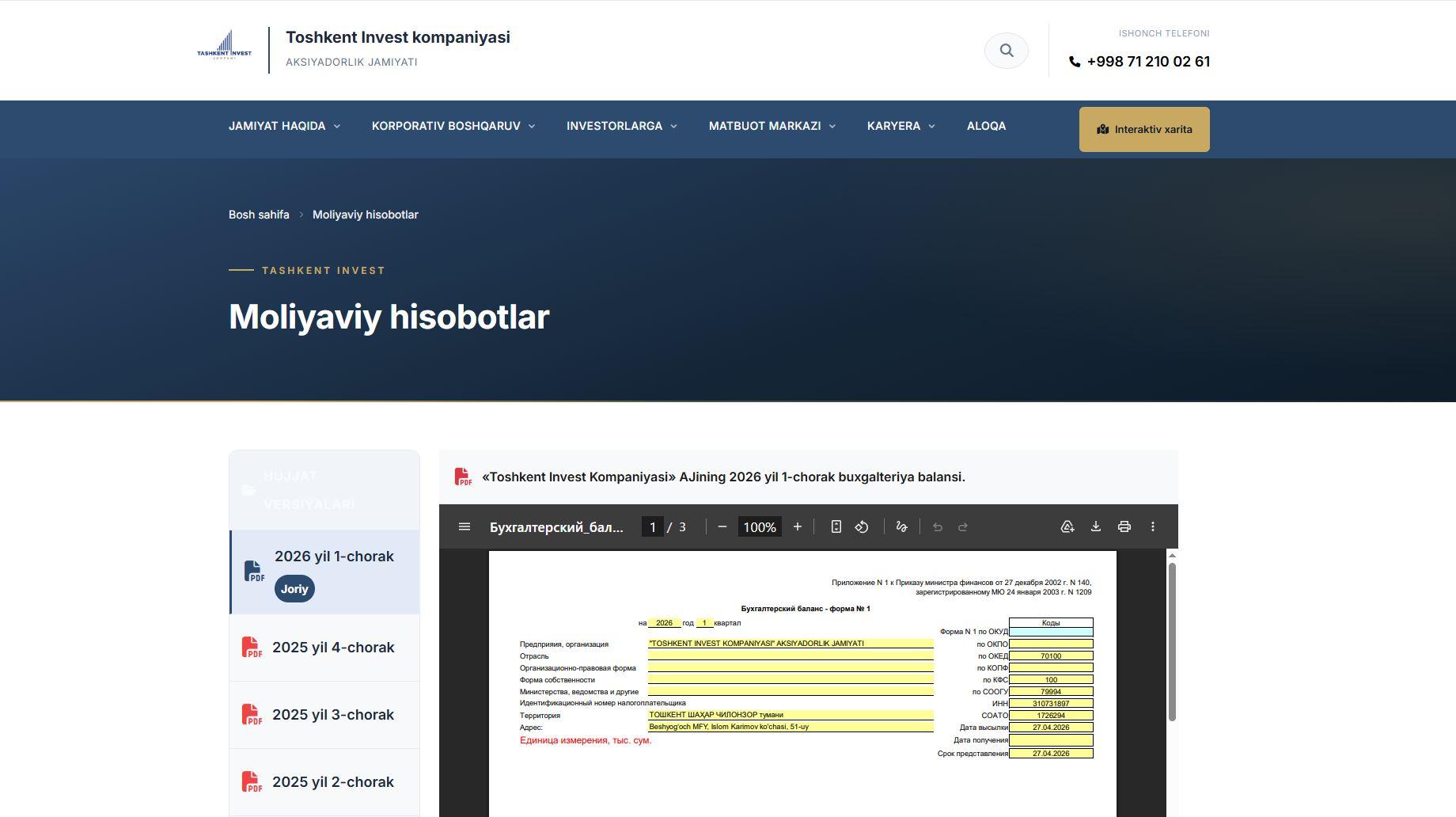Click the PDF page number field

tap(652, 526)
